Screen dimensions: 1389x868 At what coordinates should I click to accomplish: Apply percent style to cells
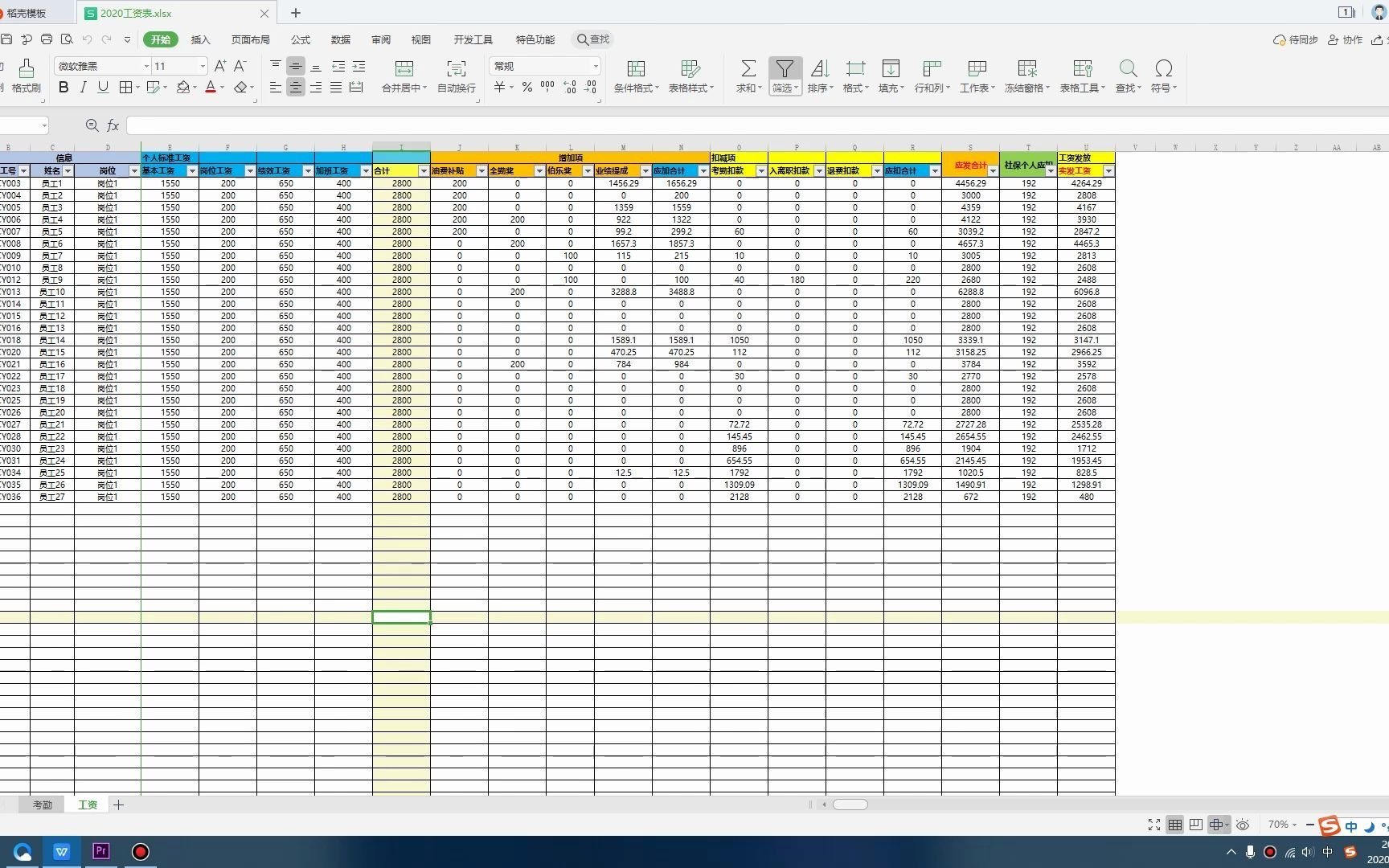point(527,88)
